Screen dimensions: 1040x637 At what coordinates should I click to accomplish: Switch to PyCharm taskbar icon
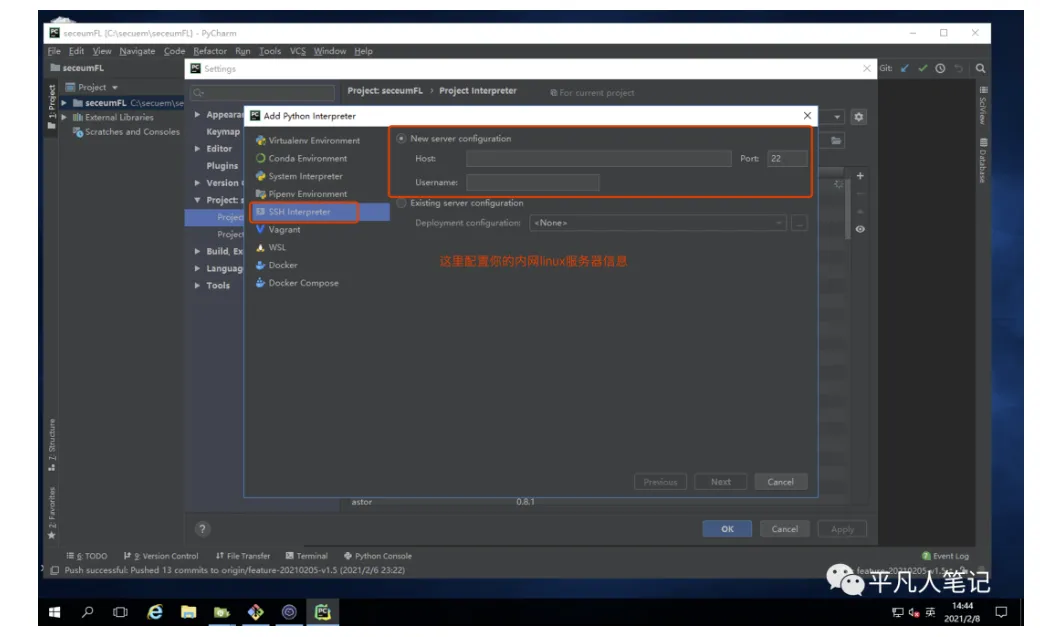(323, 612)
